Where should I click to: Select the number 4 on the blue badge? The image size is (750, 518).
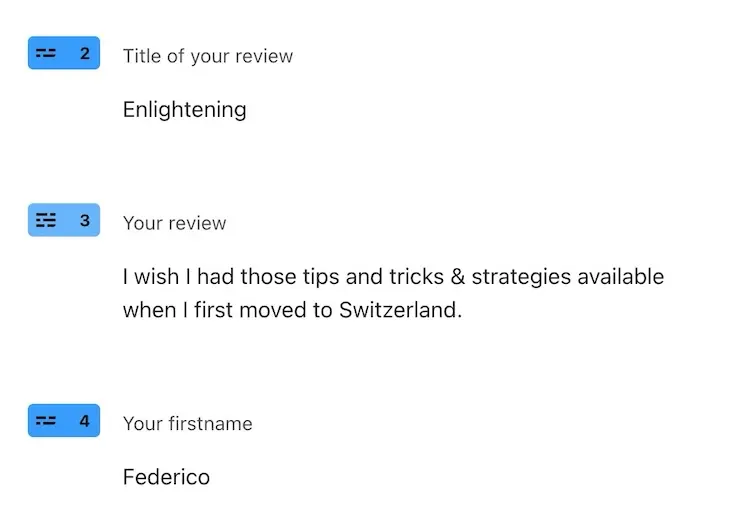pos(85,421)
